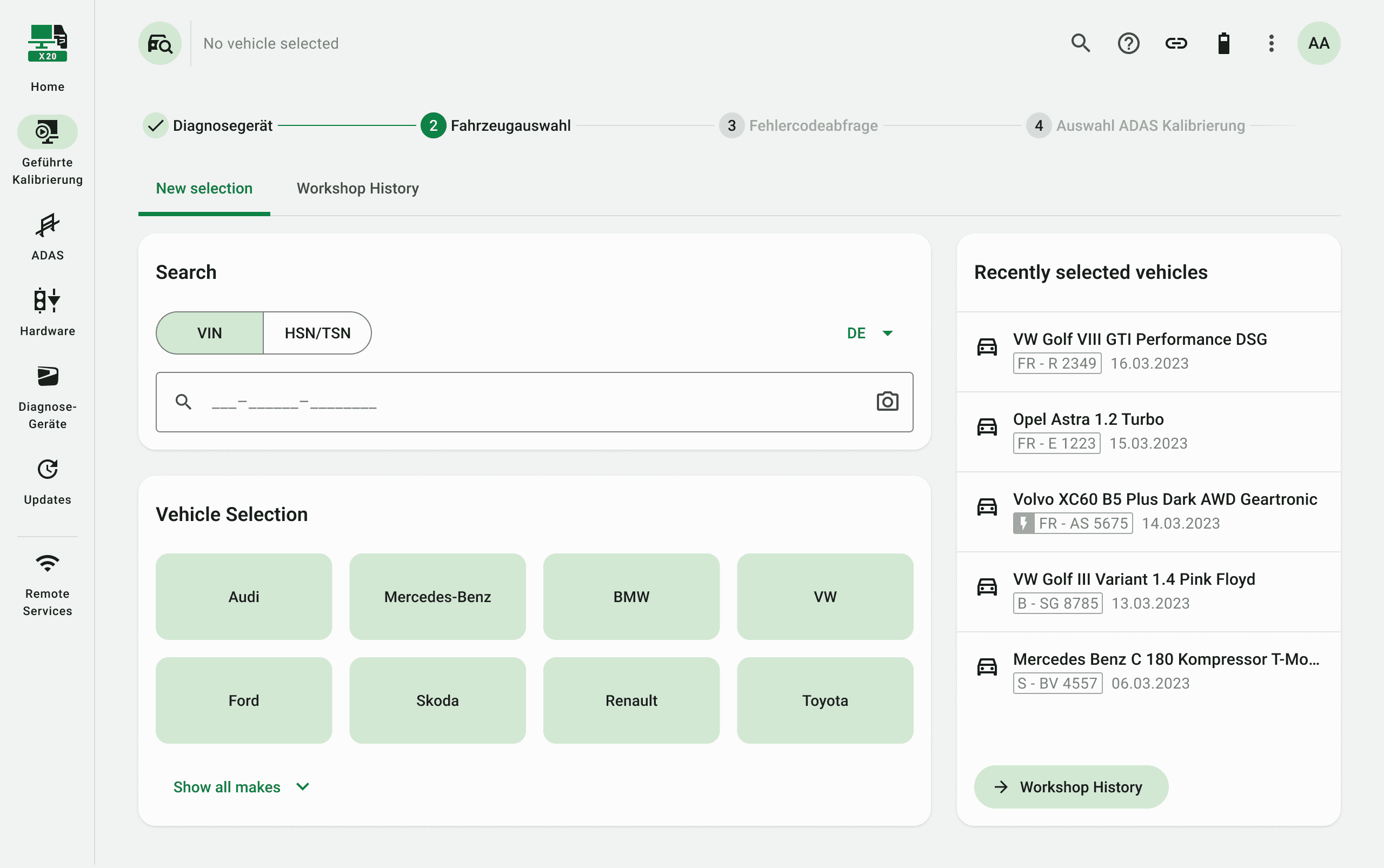Click the camera icon to scan VIN
The height and width of the screenshot is (868, 1384).
(x=887, y=401)
